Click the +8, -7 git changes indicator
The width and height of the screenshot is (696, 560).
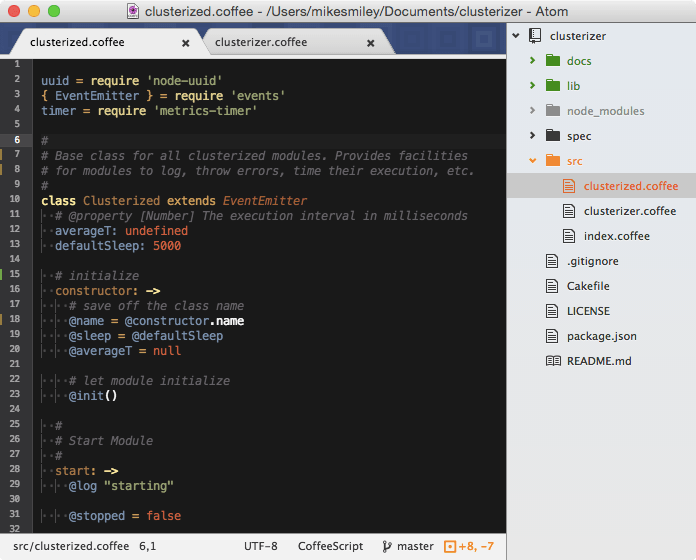[x=476, y=546]
